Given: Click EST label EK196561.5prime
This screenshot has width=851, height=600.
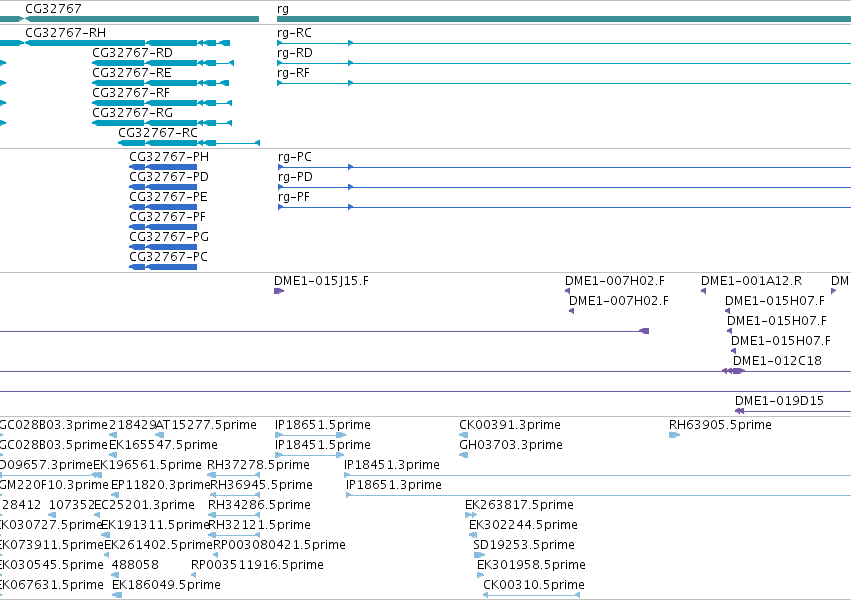Looking at the screenshot, I should (x=148, y=465).
